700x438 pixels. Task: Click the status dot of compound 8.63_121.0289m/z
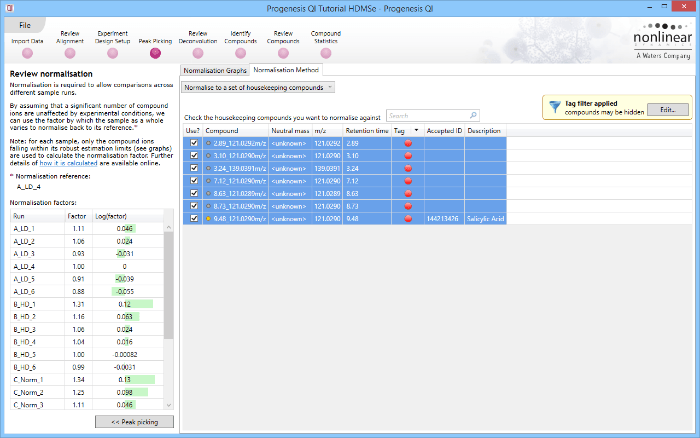208,193
